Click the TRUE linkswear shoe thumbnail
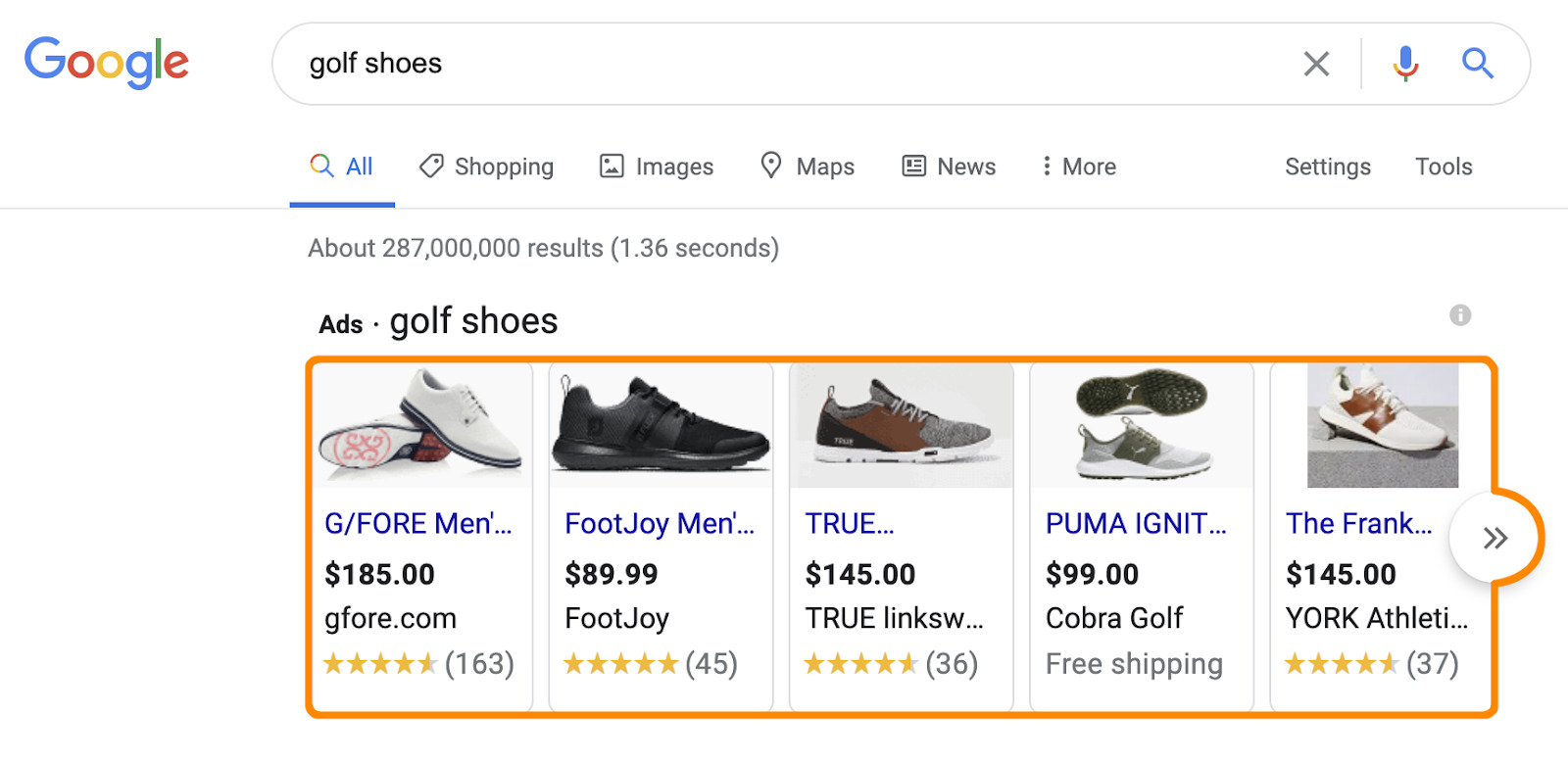Image resolution: width=1568 pixels, height=763 pixels. [x=901, y=426]
